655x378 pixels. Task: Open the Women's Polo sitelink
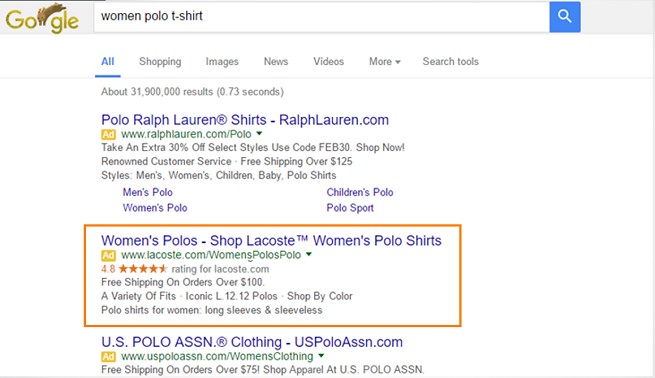155,208
